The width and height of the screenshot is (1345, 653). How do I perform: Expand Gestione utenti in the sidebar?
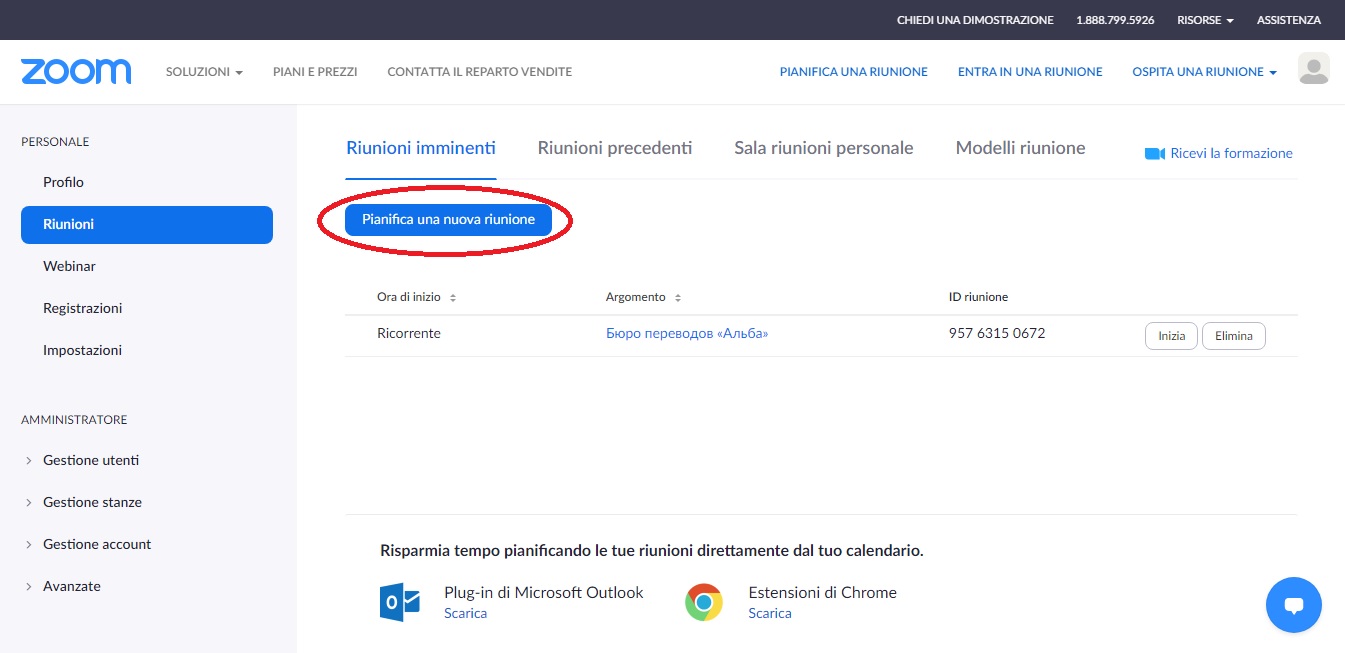tap(91, 460)
